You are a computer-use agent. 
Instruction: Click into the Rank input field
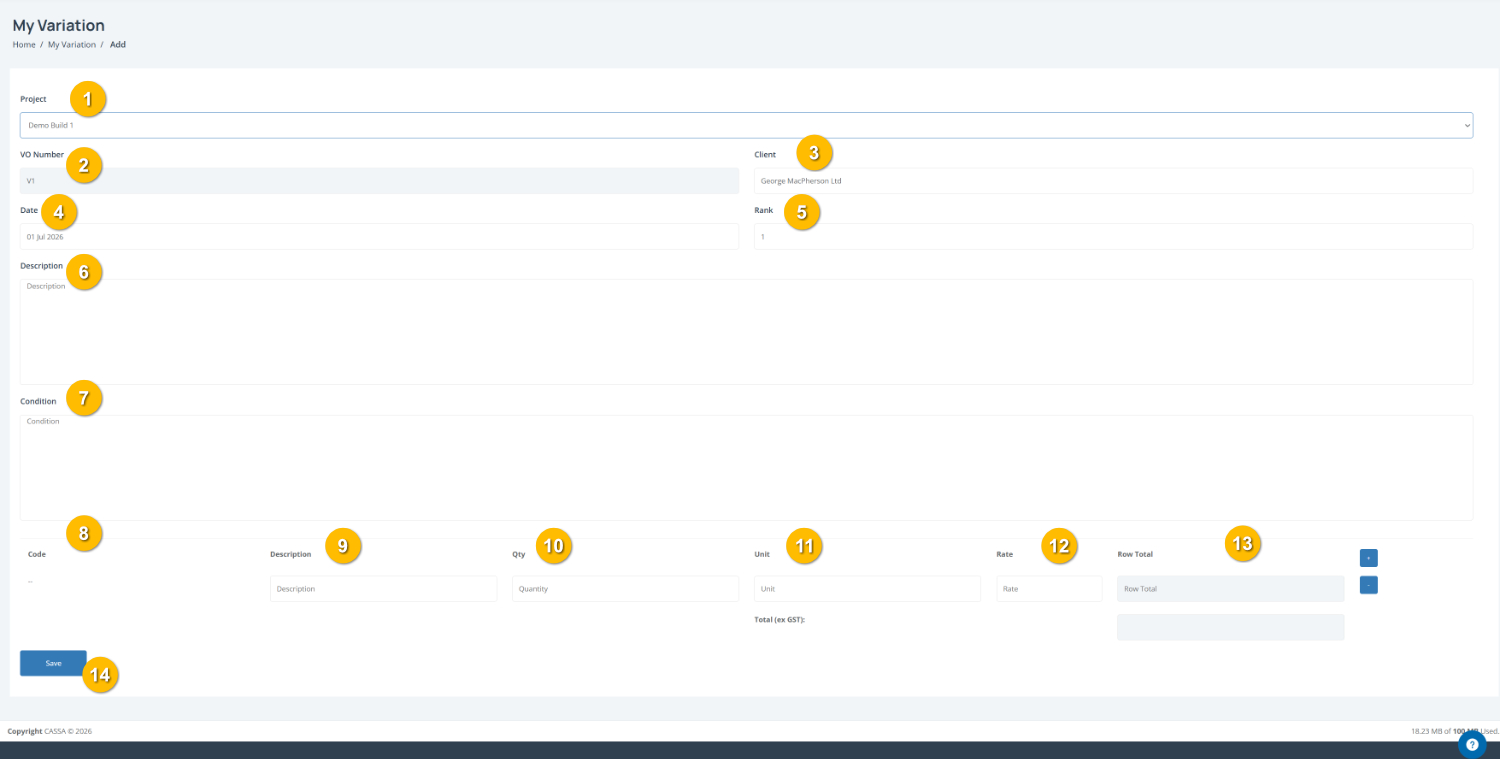point(1113,236)
